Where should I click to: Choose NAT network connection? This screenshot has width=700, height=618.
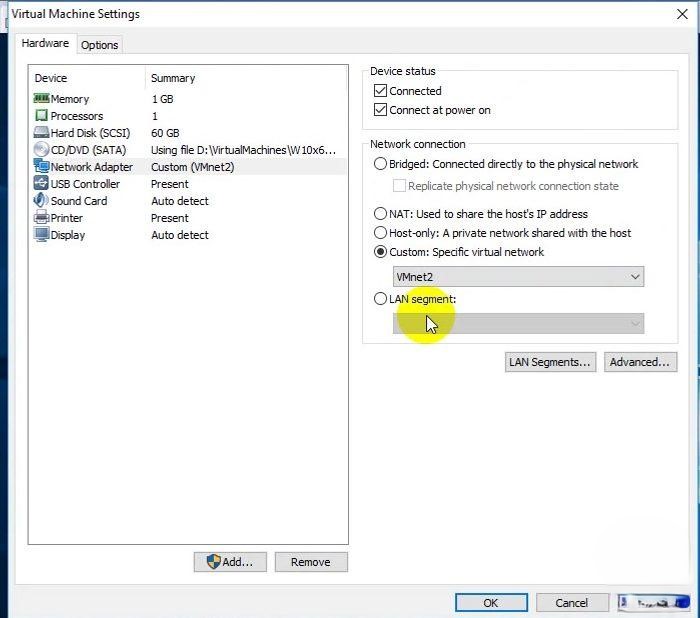pyautogui.click(x=380, y=214)
